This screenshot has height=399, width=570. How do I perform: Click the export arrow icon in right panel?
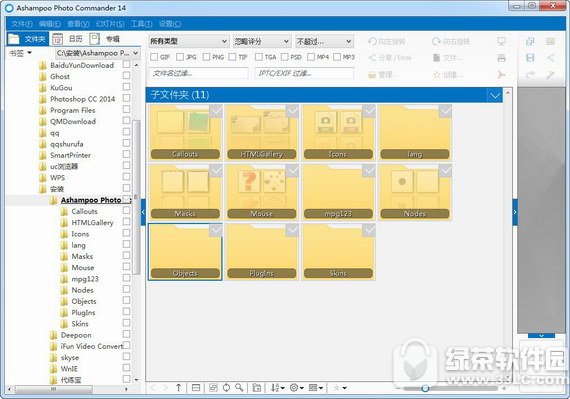530,74
